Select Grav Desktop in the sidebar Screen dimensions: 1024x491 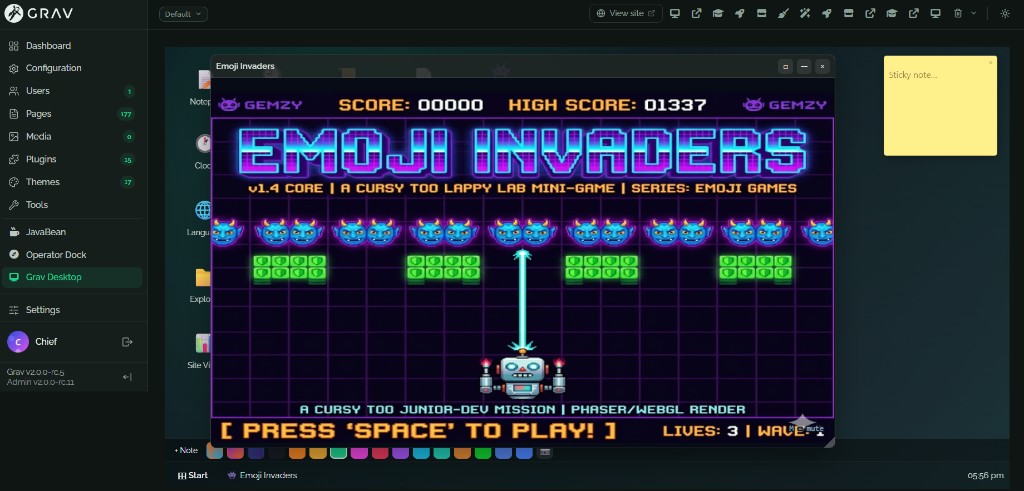pyautogui.click(x=72, y=277)
